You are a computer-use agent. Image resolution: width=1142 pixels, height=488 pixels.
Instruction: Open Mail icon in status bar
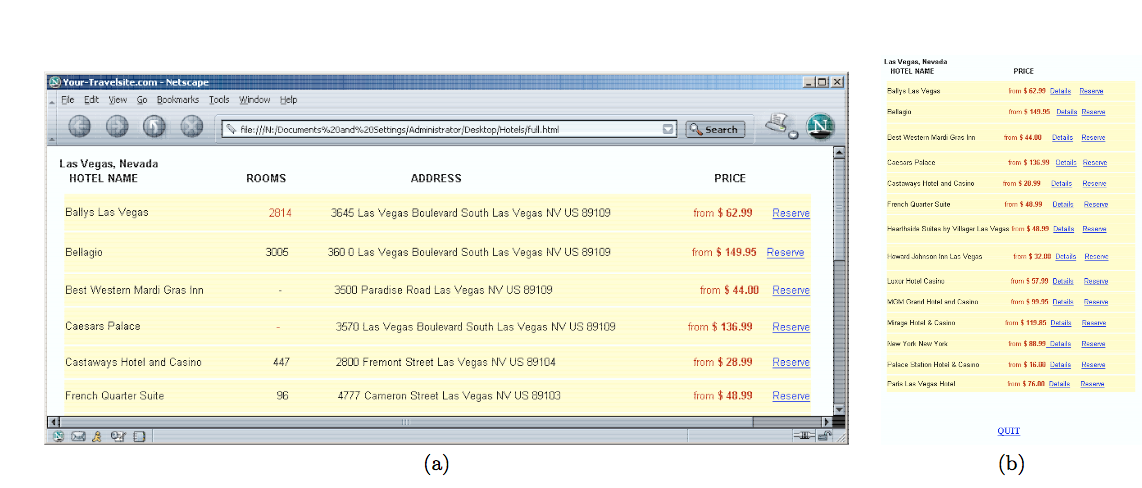point(78,436)
